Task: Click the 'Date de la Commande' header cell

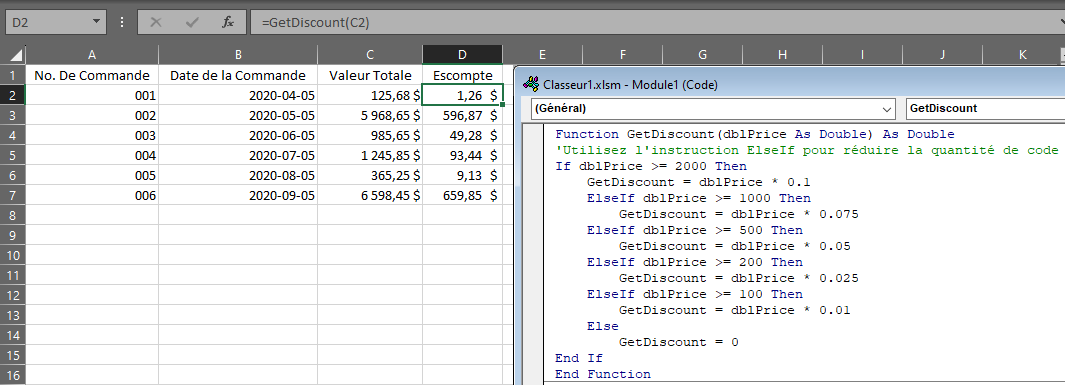Action: [238, 75]
